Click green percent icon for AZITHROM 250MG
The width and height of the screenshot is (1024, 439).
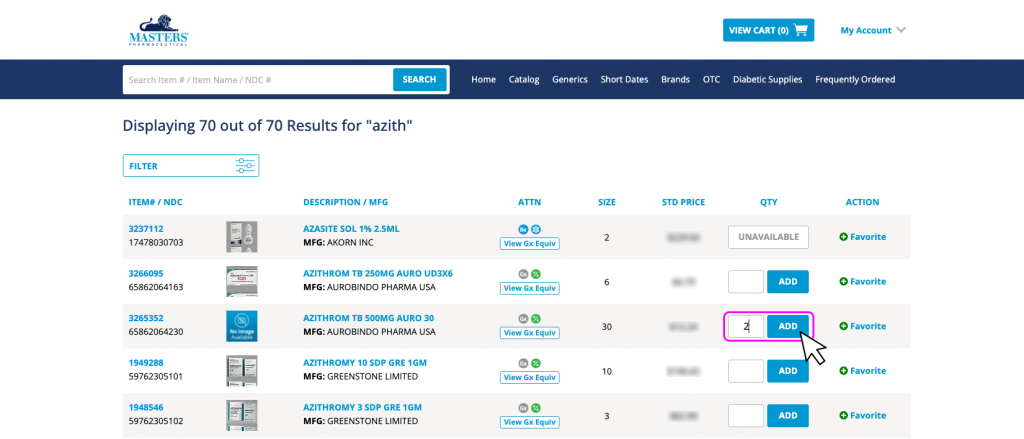click(536, 274)
